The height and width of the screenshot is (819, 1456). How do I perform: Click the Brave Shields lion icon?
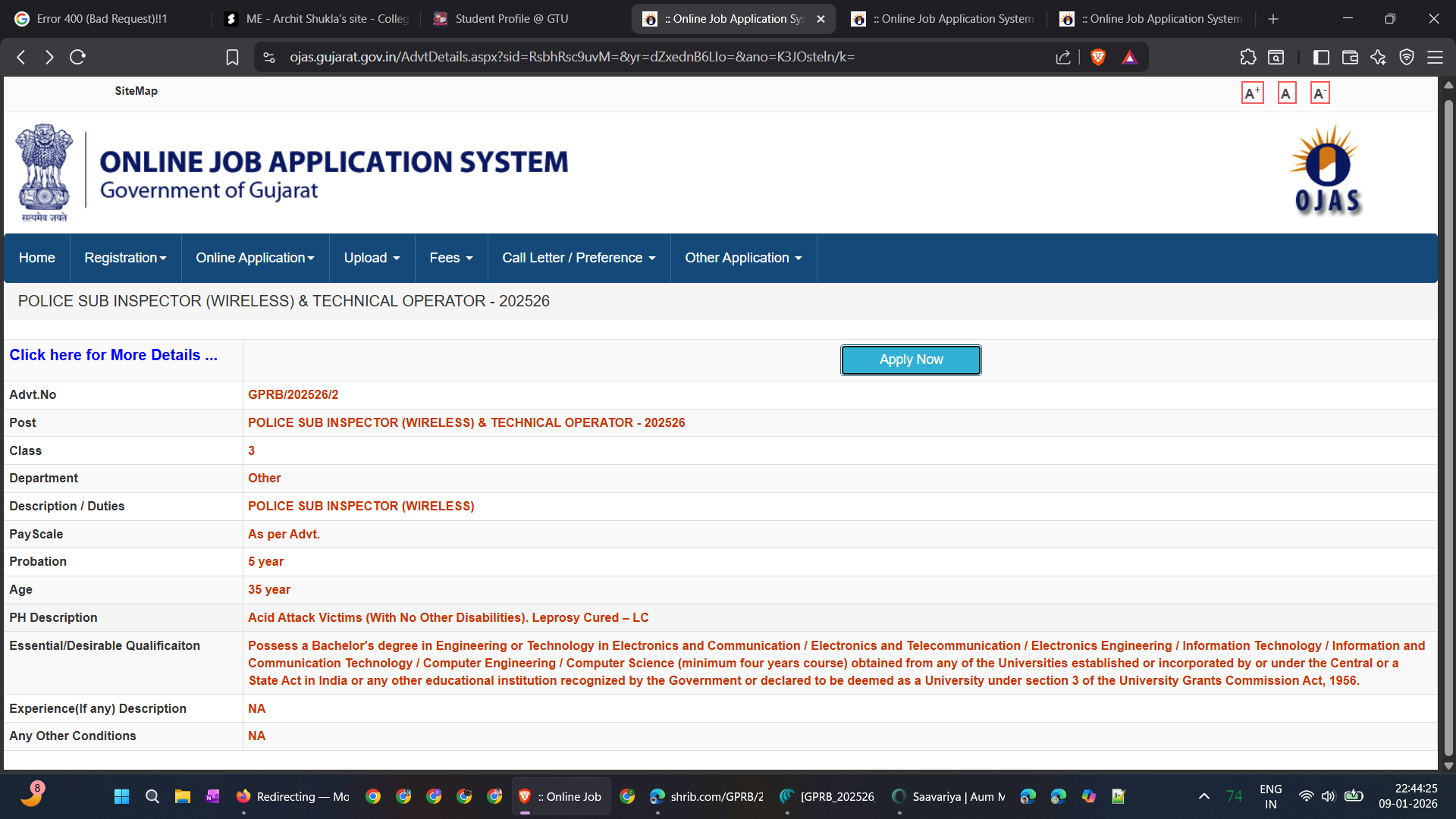coord(1097,57)
